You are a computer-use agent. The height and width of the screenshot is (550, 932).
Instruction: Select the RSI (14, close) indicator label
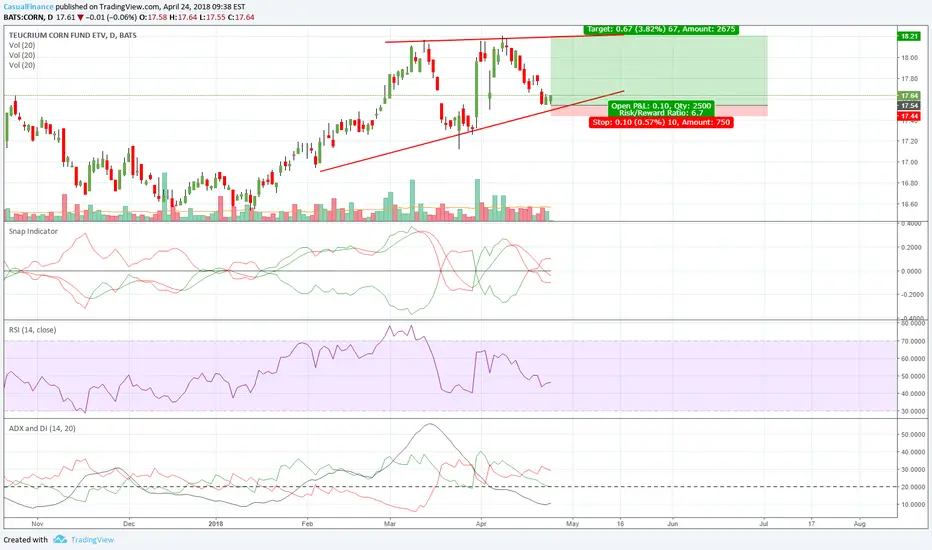click(x=33, y=329)
